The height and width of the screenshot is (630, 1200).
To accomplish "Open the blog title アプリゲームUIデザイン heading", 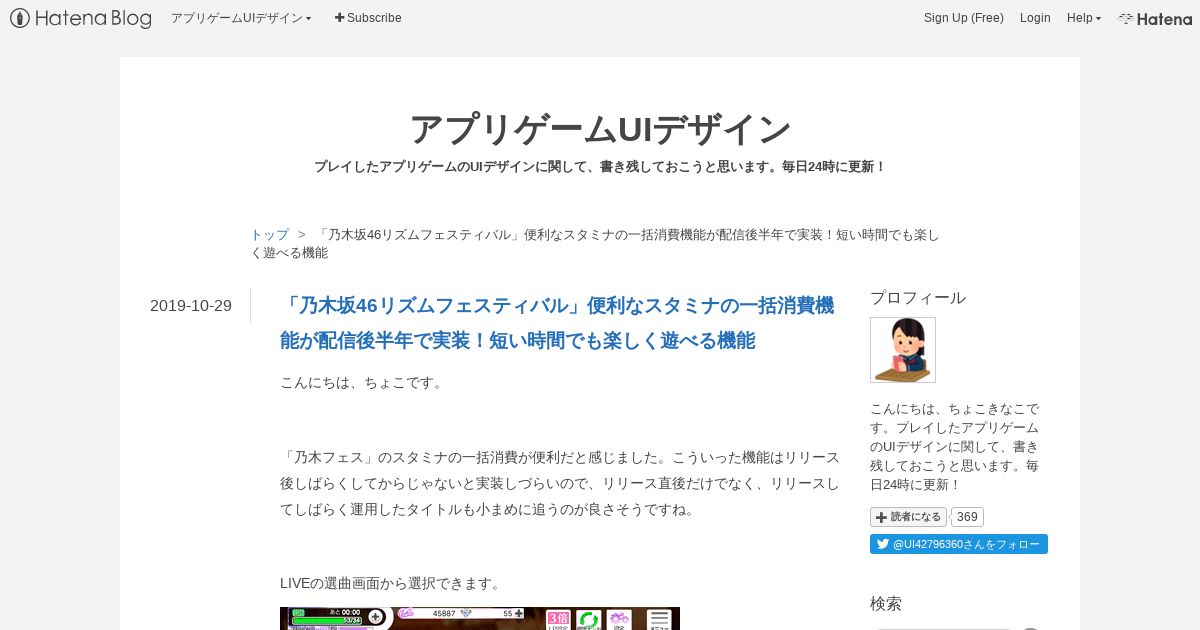I will [600, 129].
